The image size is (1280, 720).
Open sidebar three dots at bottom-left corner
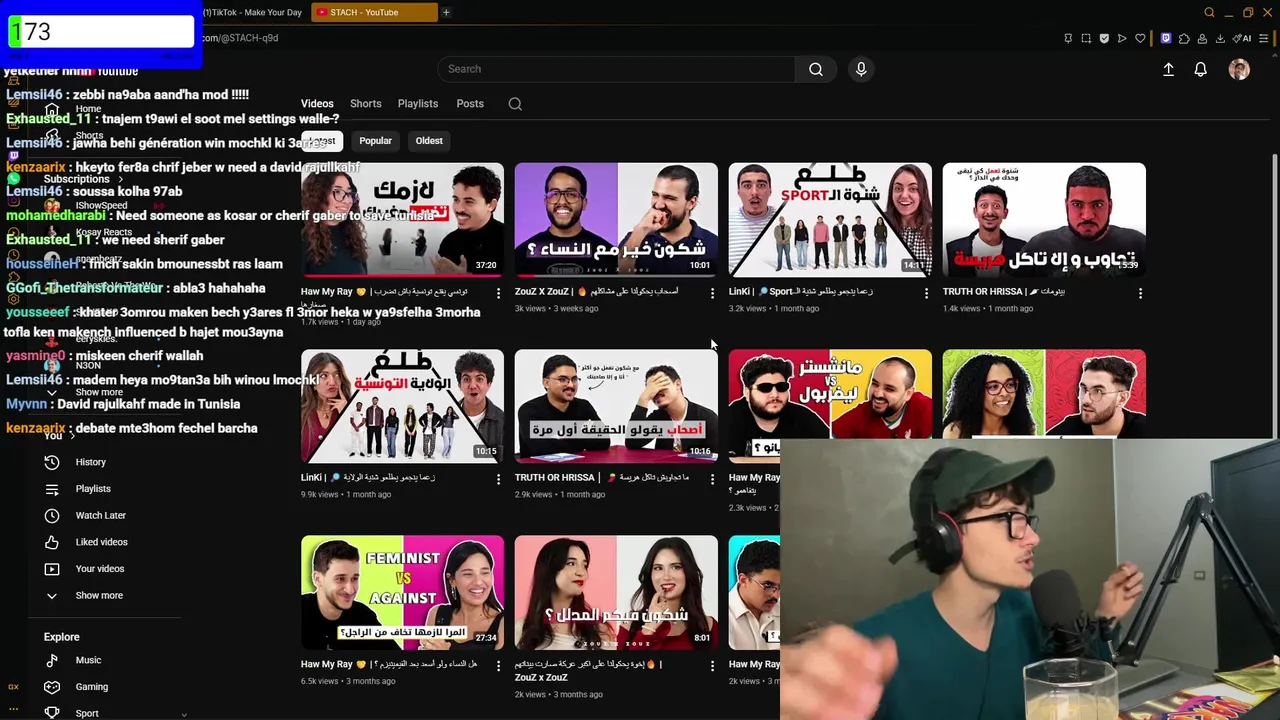coord(13,709)
